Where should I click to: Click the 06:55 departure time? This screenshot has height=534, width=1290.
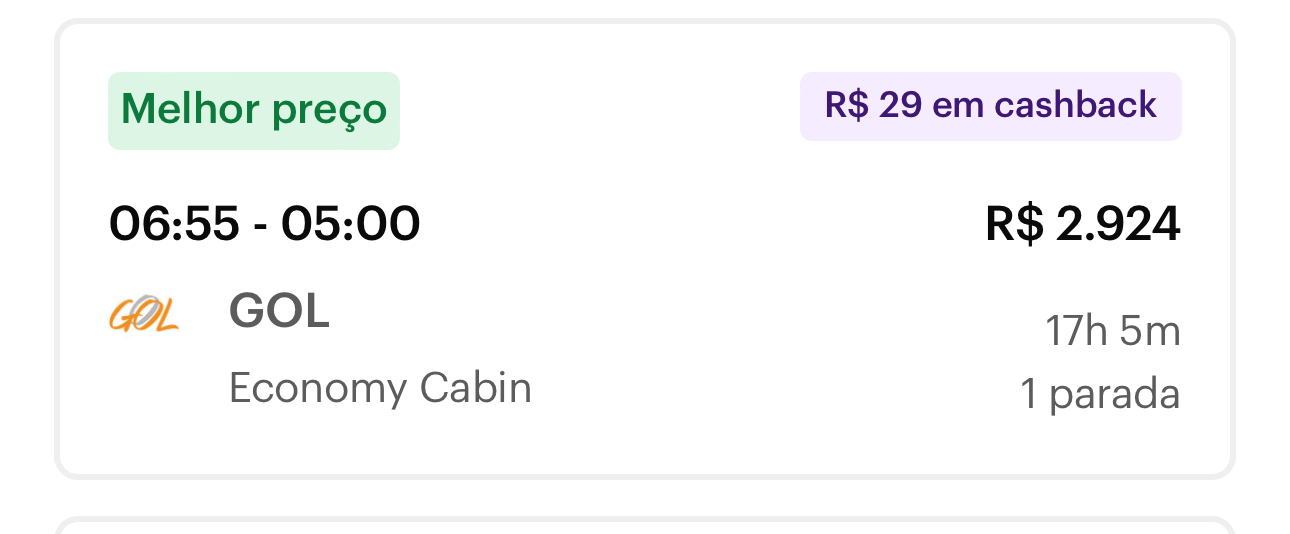[x=174, y=224]
